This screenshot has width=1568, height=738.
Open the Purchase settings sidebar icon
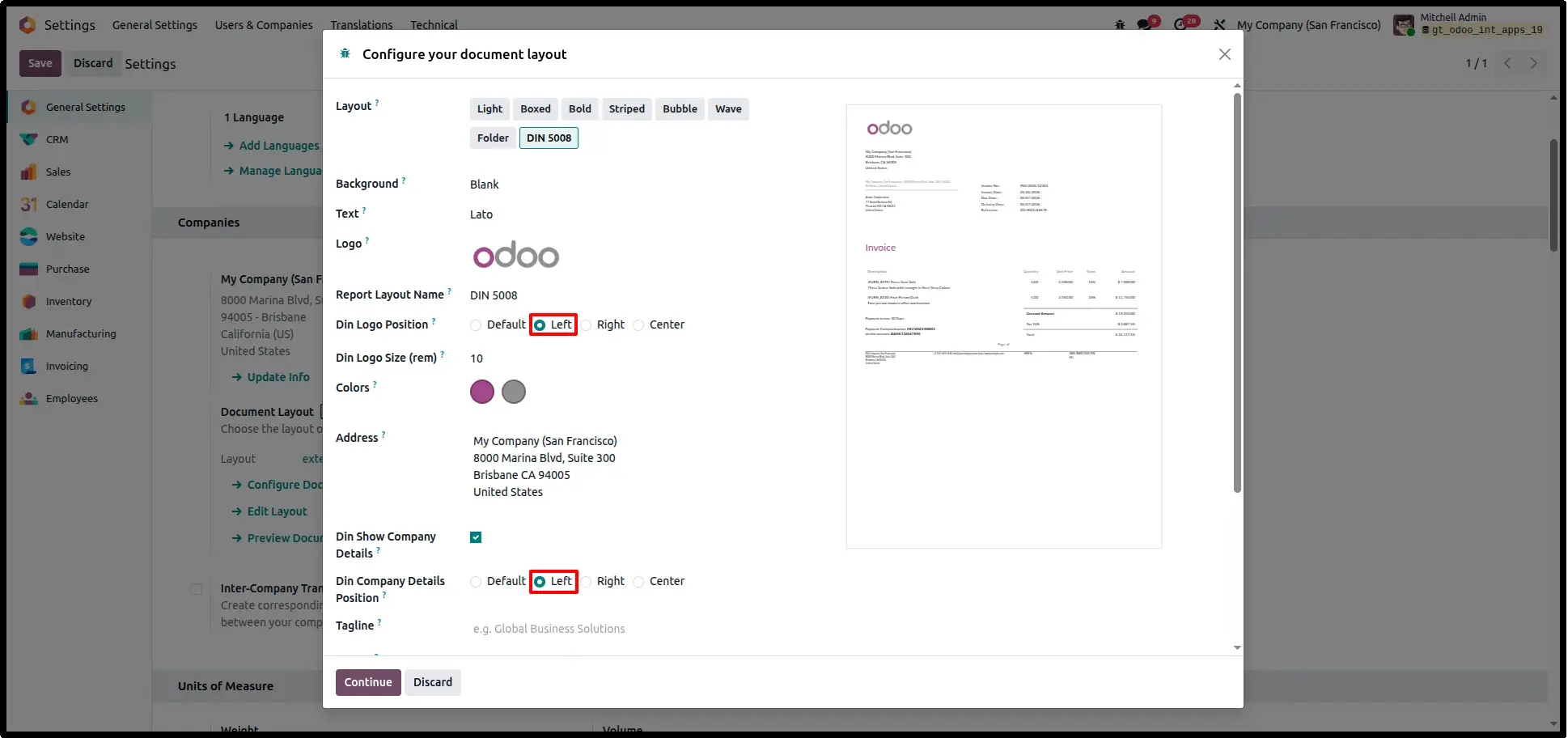29,269
